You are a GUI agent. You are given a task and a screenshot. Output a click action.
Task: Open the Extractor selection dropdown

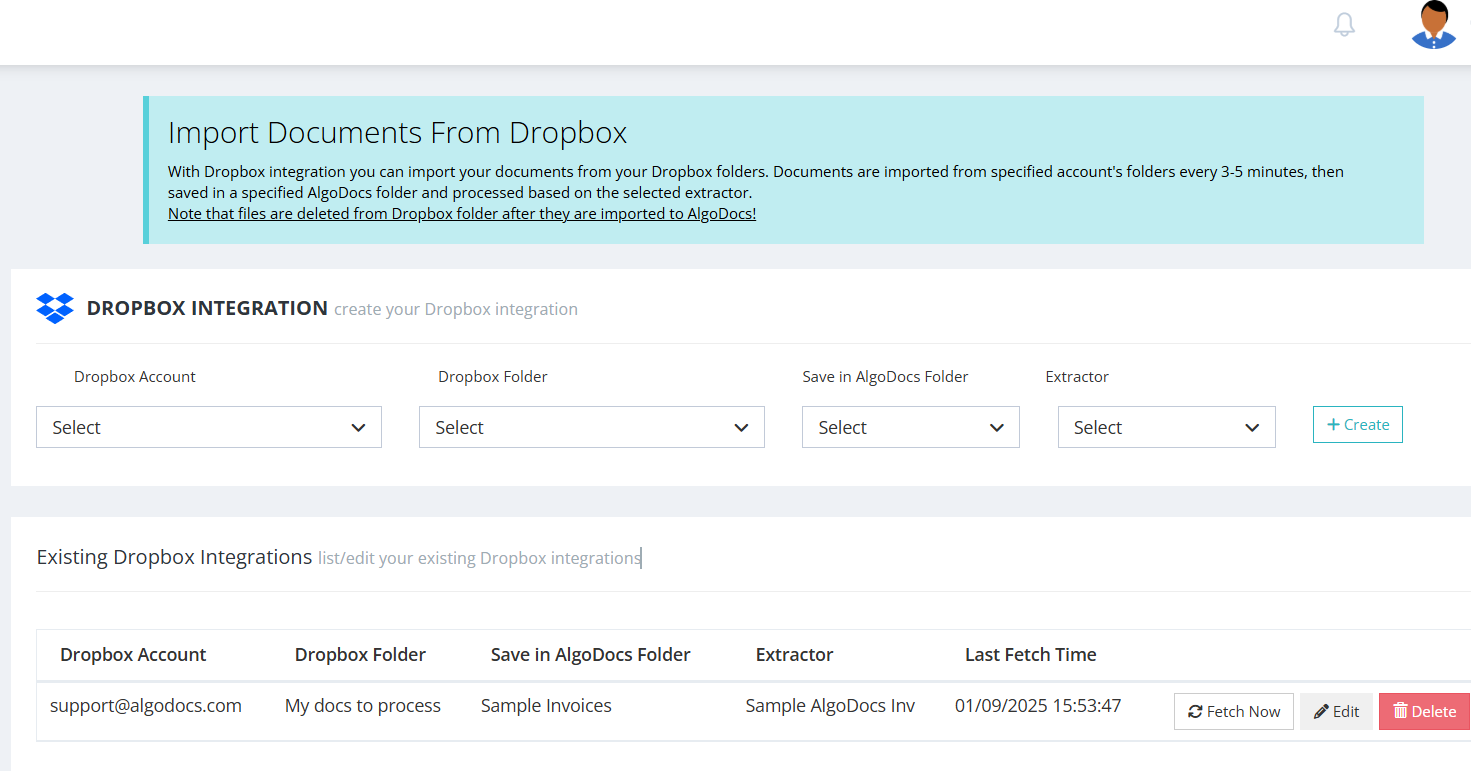tap(1166, 427)
